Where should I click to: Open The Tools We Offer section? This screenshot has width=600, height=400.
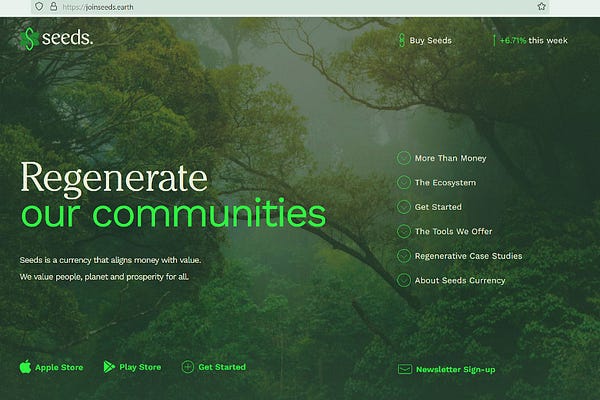[453, 232]
